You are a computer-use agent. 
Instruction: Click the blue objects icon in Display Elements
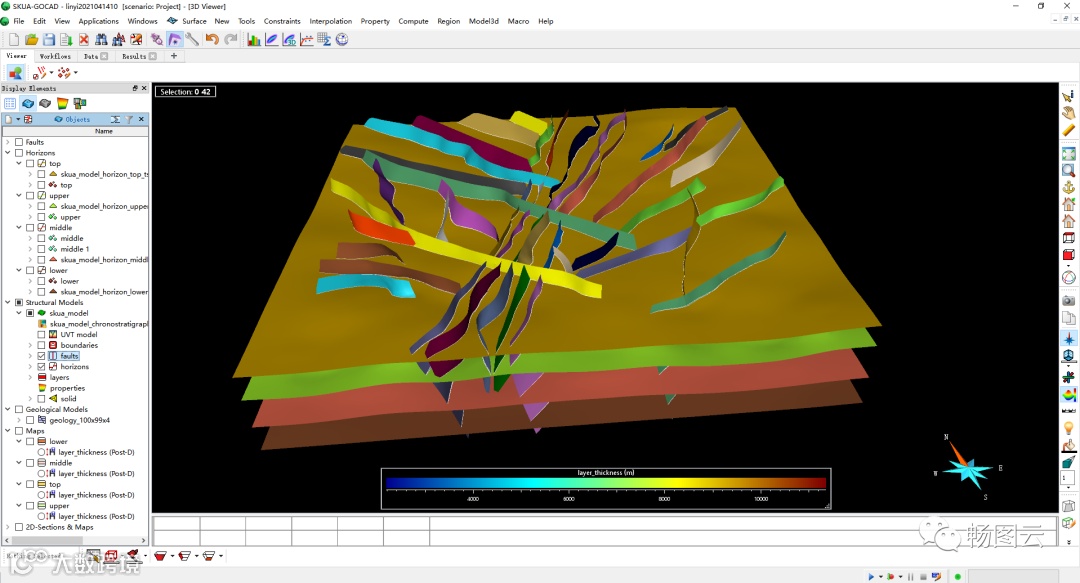point(28,103)
